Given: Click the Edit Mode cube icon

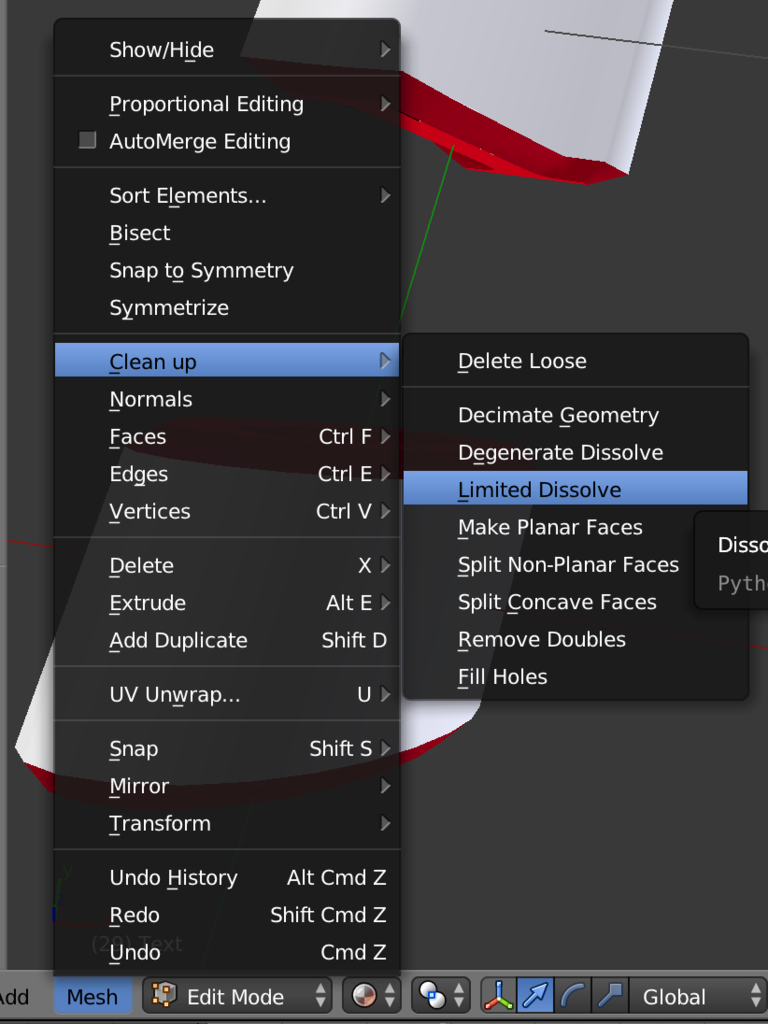Looking at the screenshot, I should [x=164, y=996].
